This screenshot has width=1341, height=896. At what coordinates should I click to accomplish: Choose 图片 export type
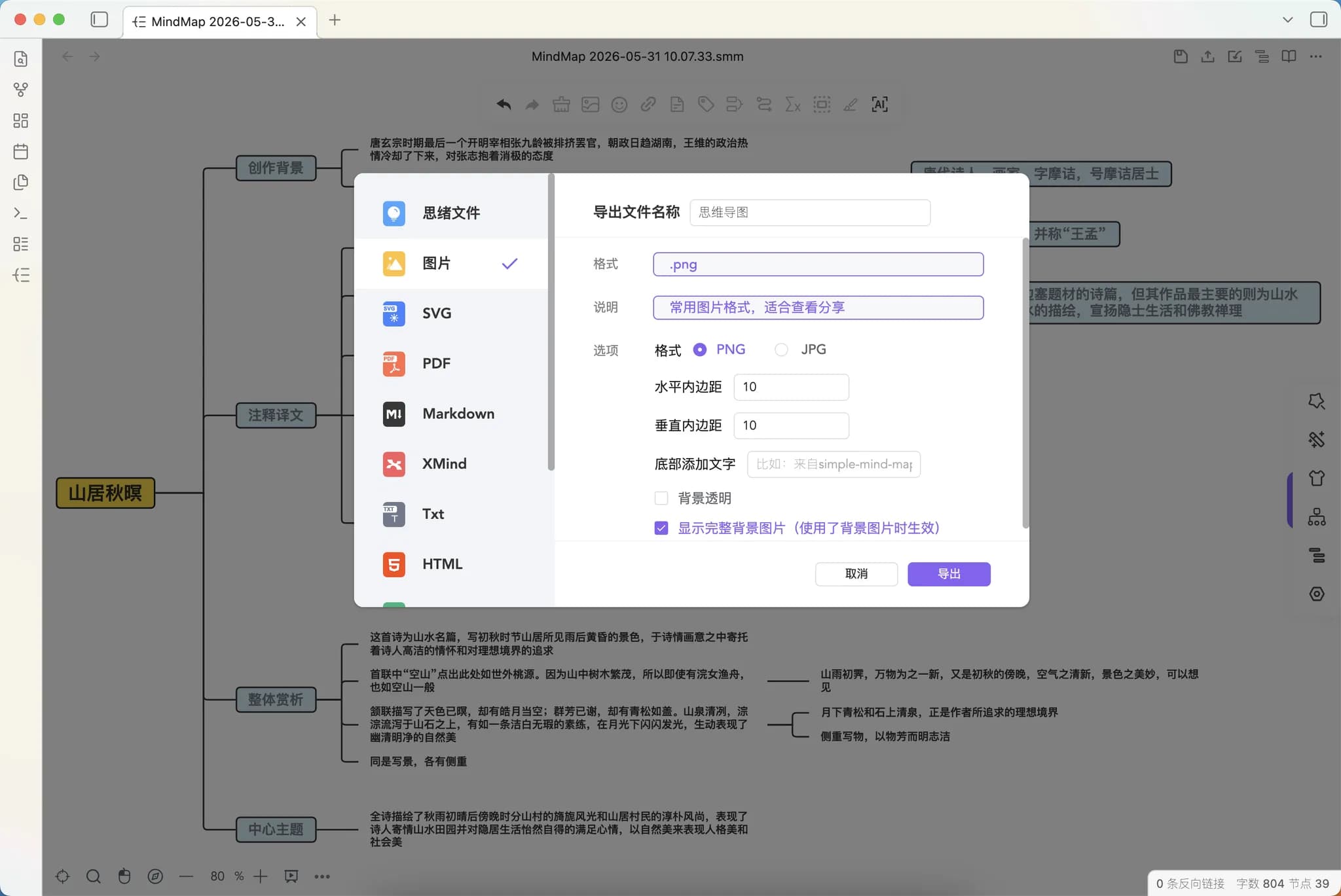(x=452, y=264)
